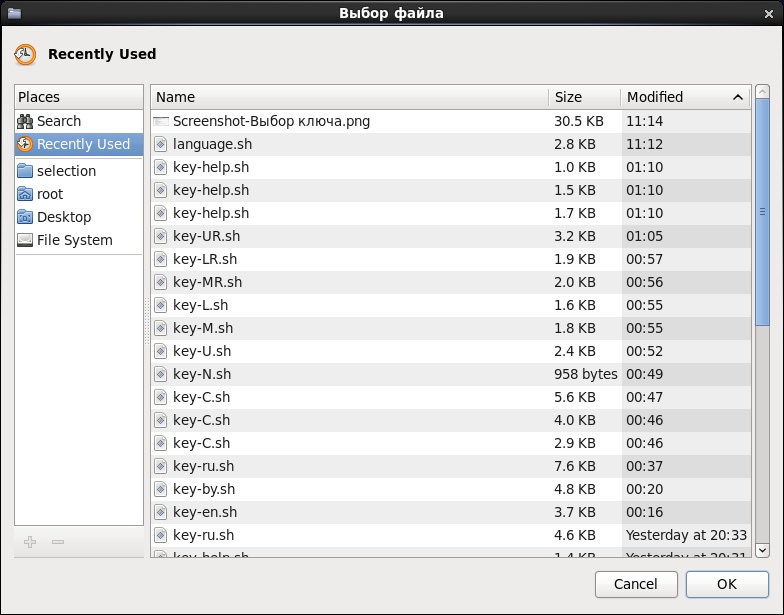
Task: Select the key-by.sh file name
Action: [x=204, y=489]
